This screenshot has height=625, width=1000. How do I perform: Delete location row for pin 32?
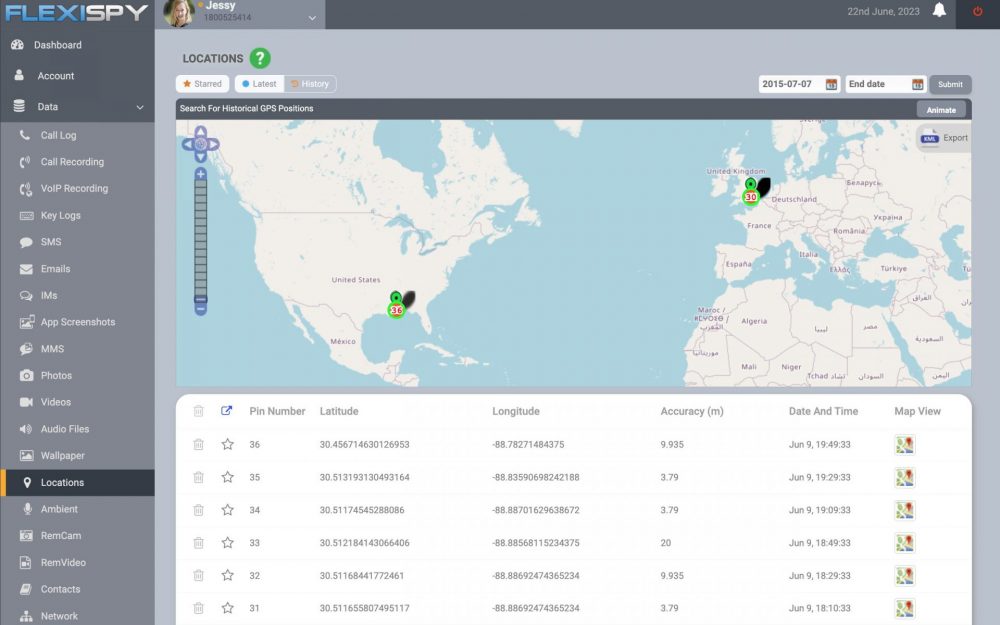click(x=198, y=575)
